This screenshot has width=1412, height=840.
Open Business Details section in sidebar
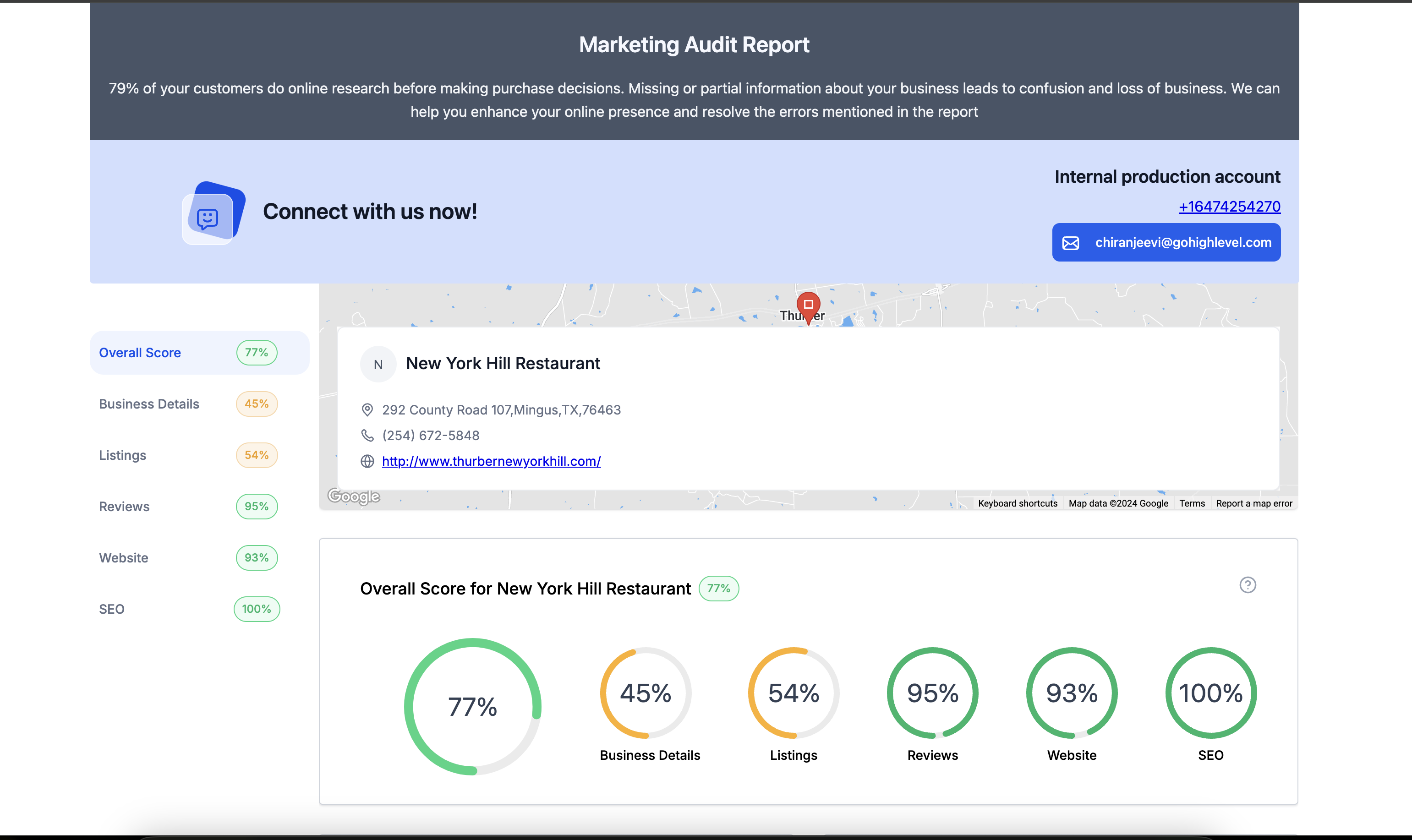149,404
